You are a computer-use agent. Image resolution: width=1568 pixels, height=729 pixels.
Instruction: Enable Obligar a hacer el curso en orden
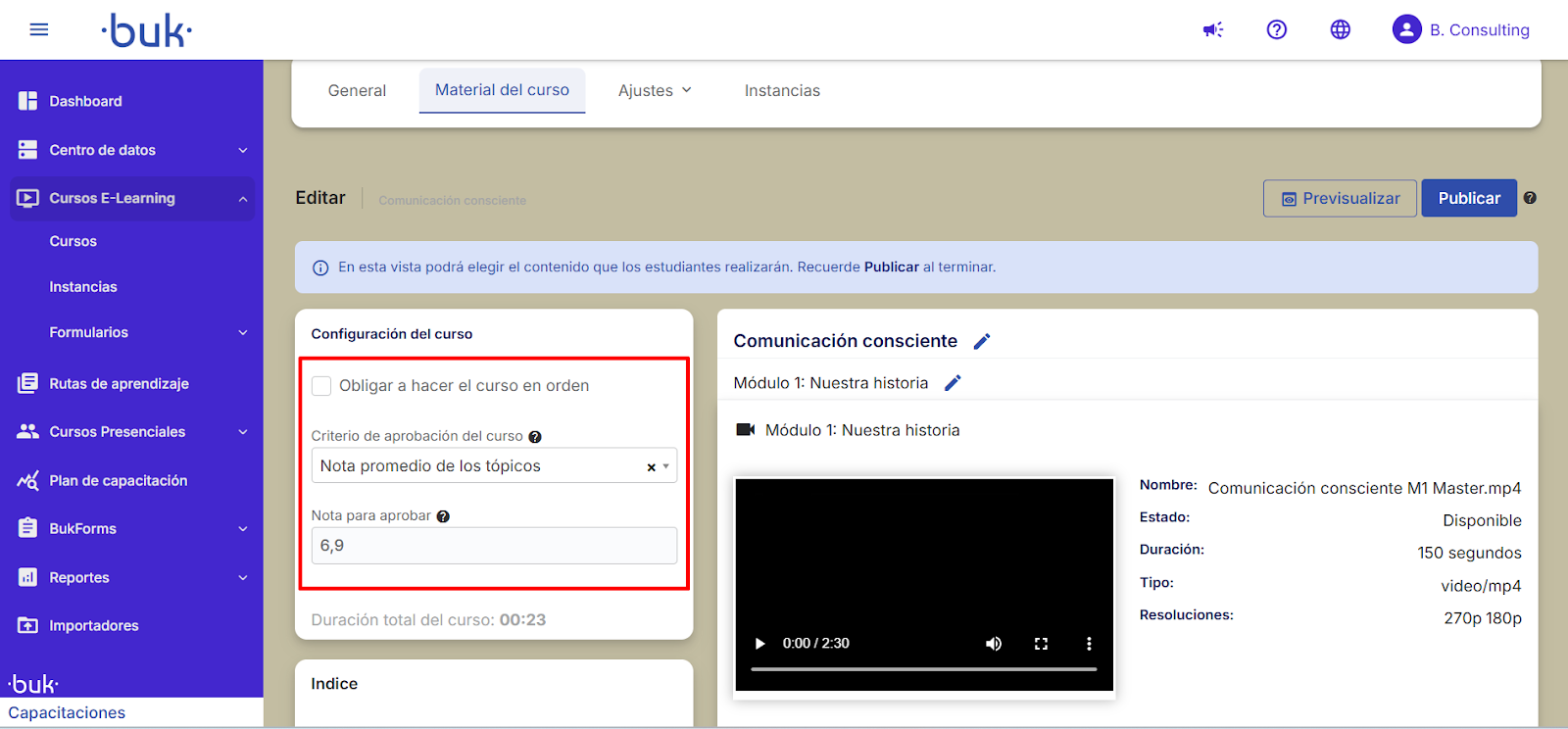coord(321,386)
